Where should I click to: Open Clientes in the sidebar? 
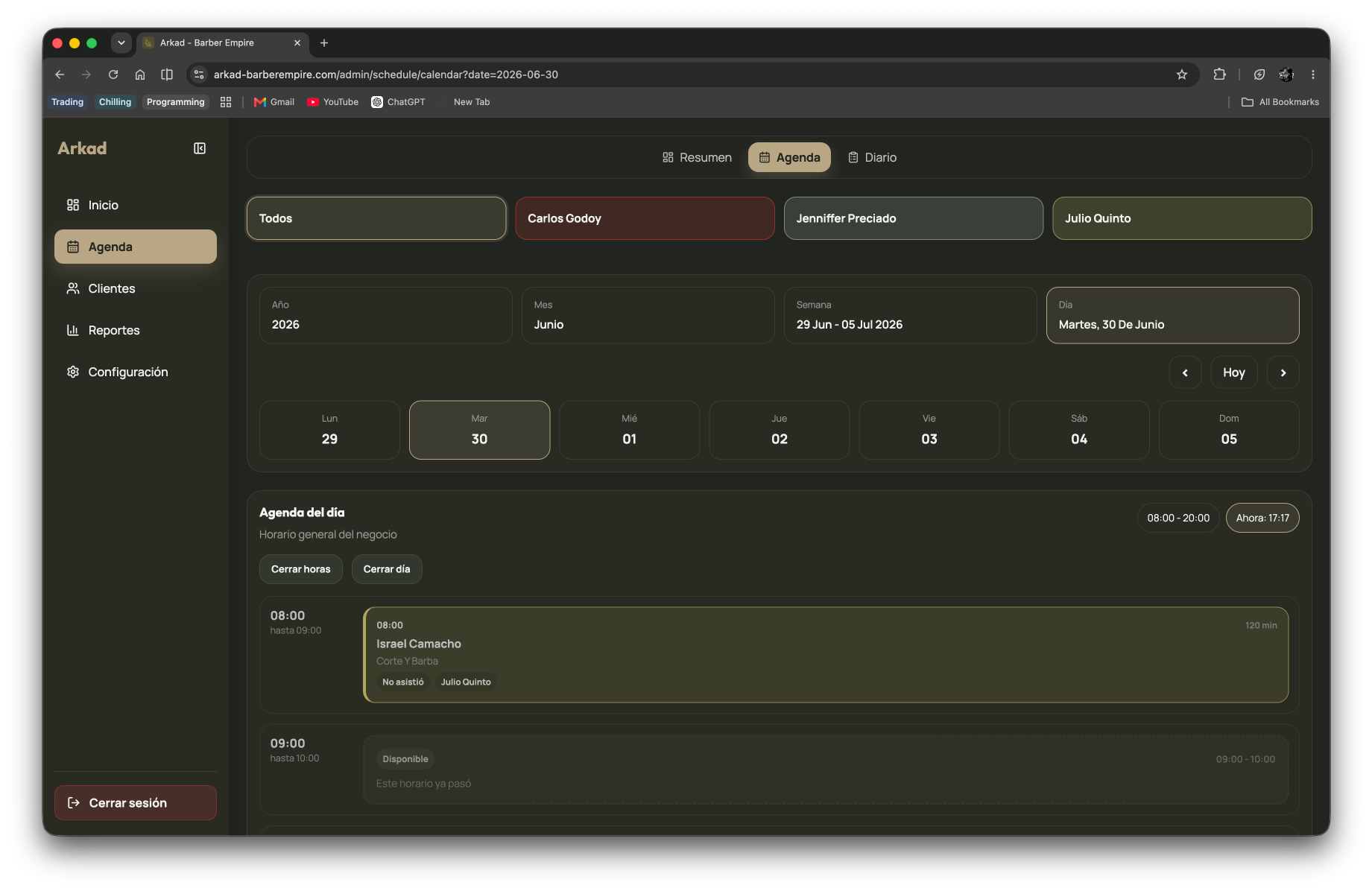(136, 288)
